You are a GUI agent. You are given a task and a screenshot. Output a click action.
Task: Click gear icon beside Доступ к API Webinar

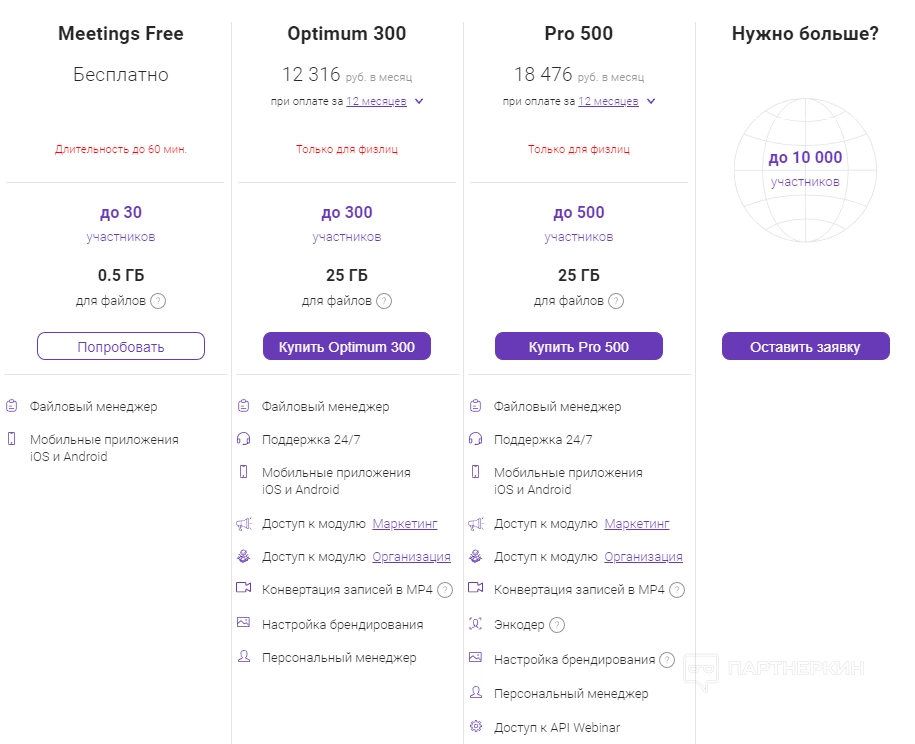click(x=475, y=727)
